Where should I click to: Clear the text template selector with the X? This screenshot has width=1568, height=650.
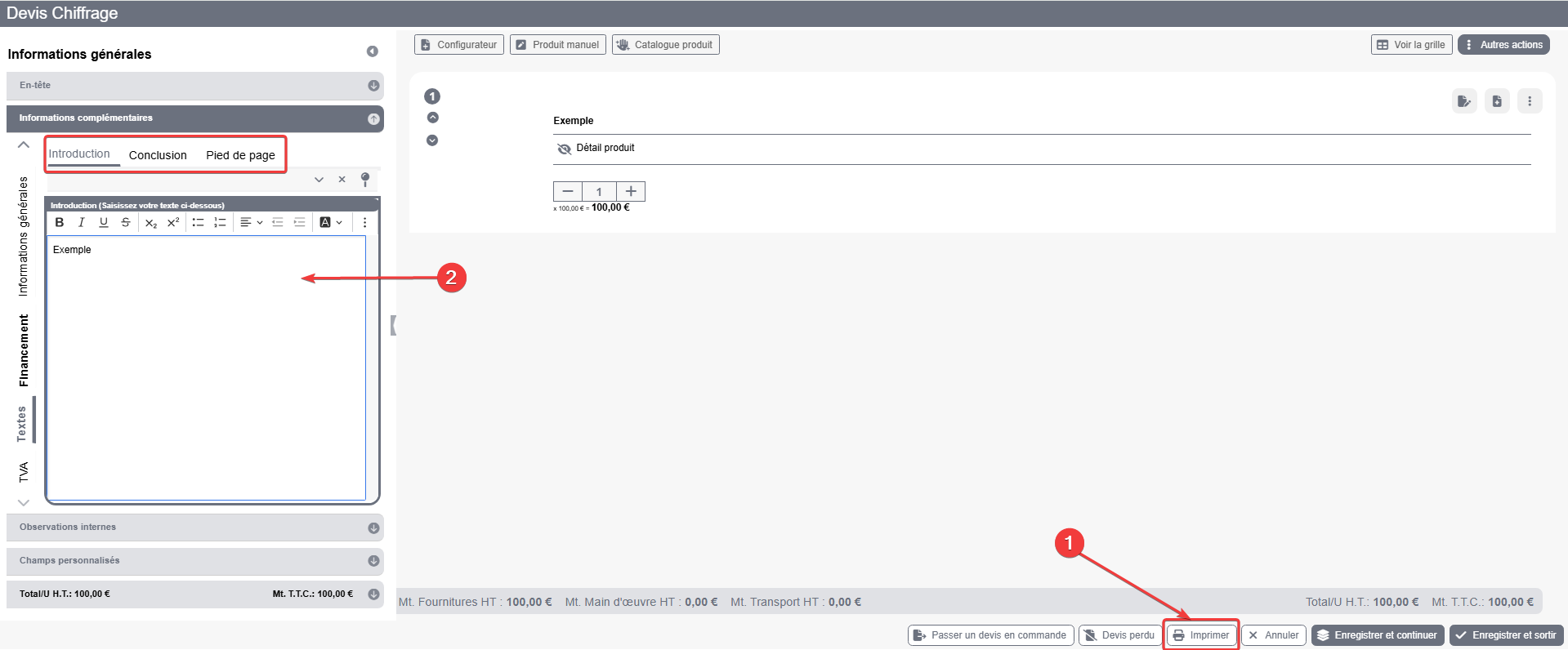click(x=342, y=180)
